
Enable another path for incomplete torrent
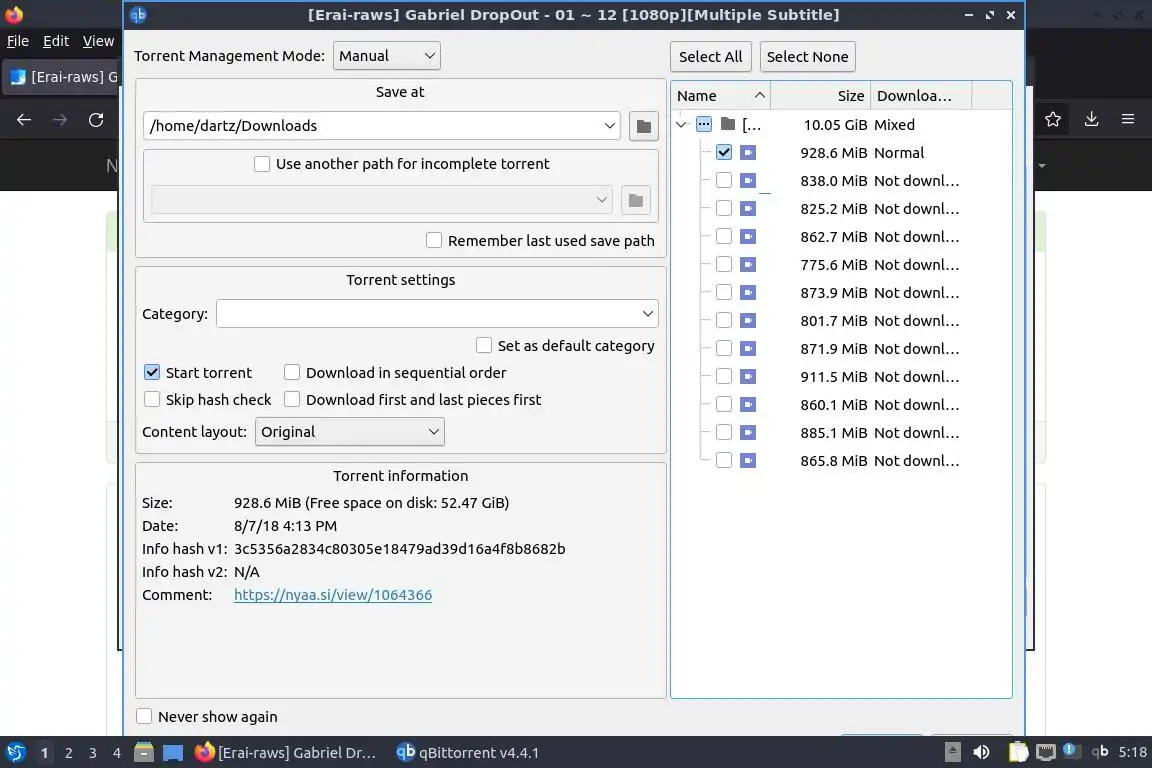262,164
